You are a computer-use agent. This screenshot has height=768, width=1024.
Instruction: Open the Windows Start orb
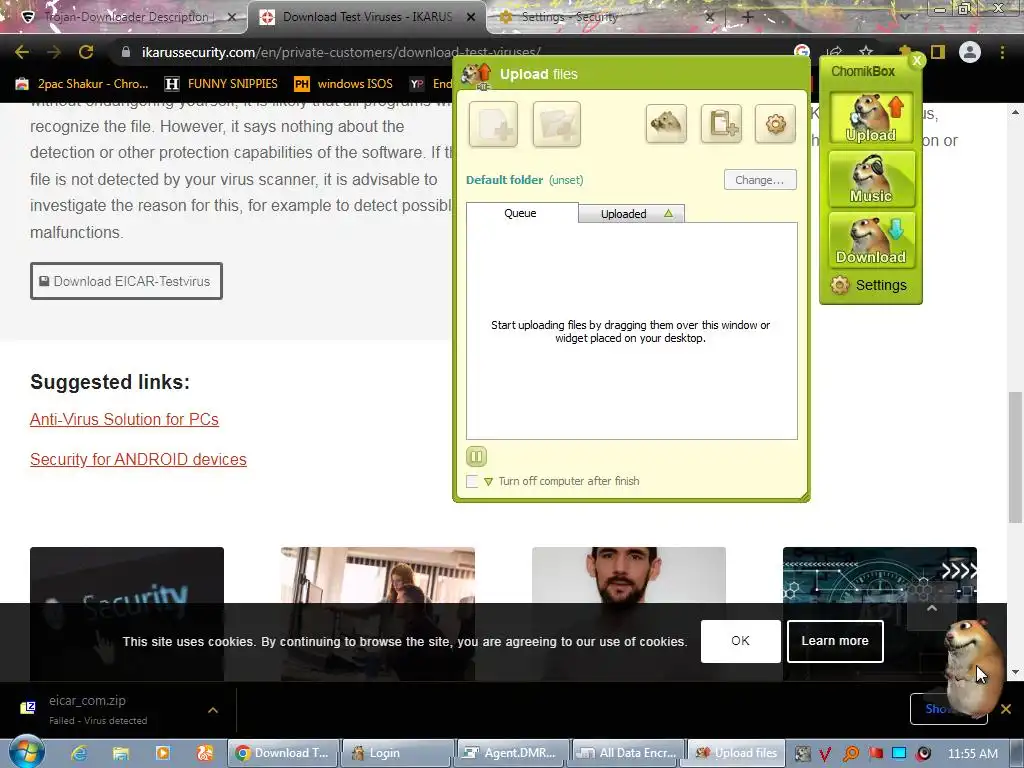26,752
